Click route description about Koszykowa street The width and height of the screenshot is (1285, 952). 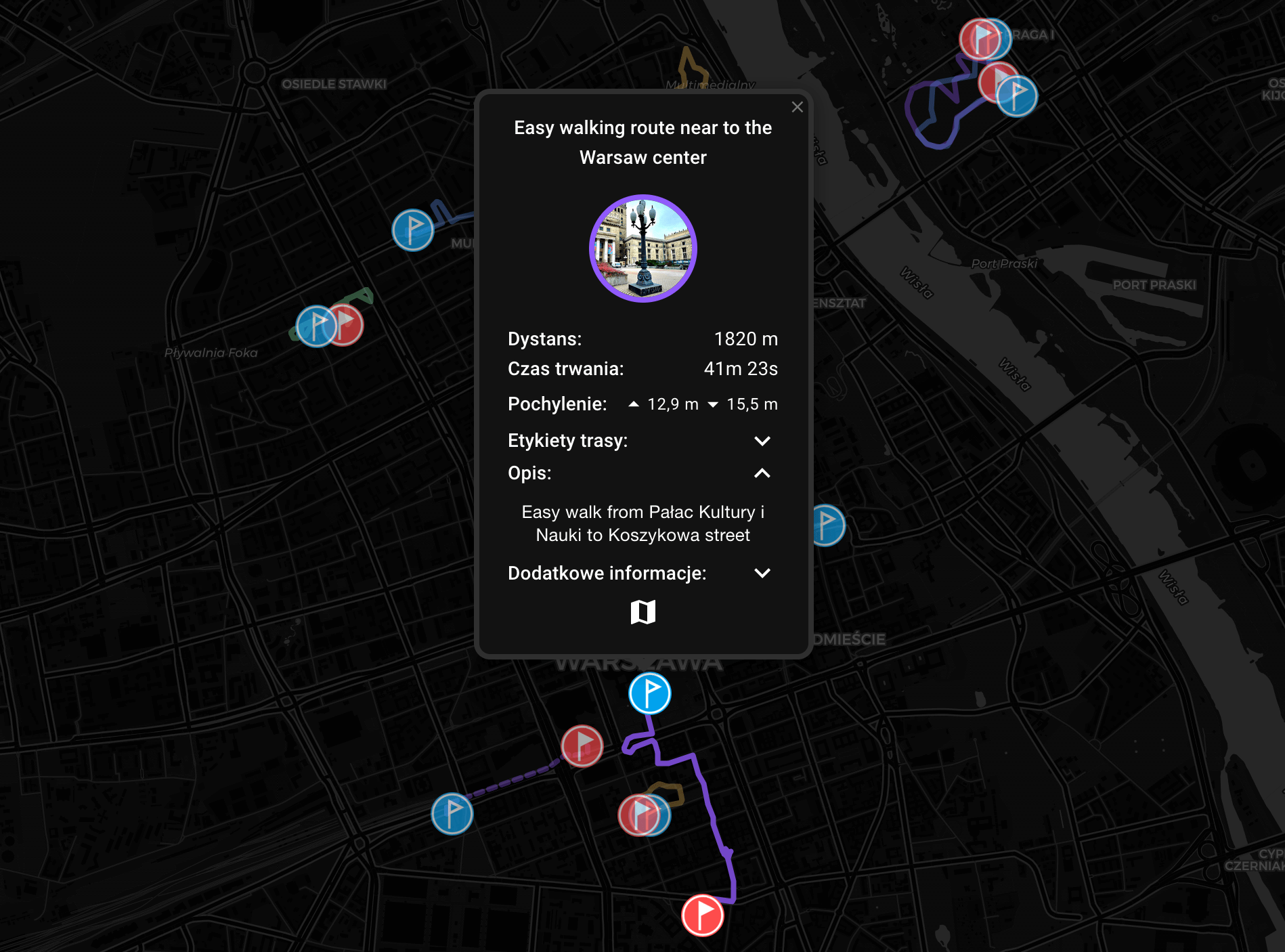pyautogui.click(x=643, y=523)
